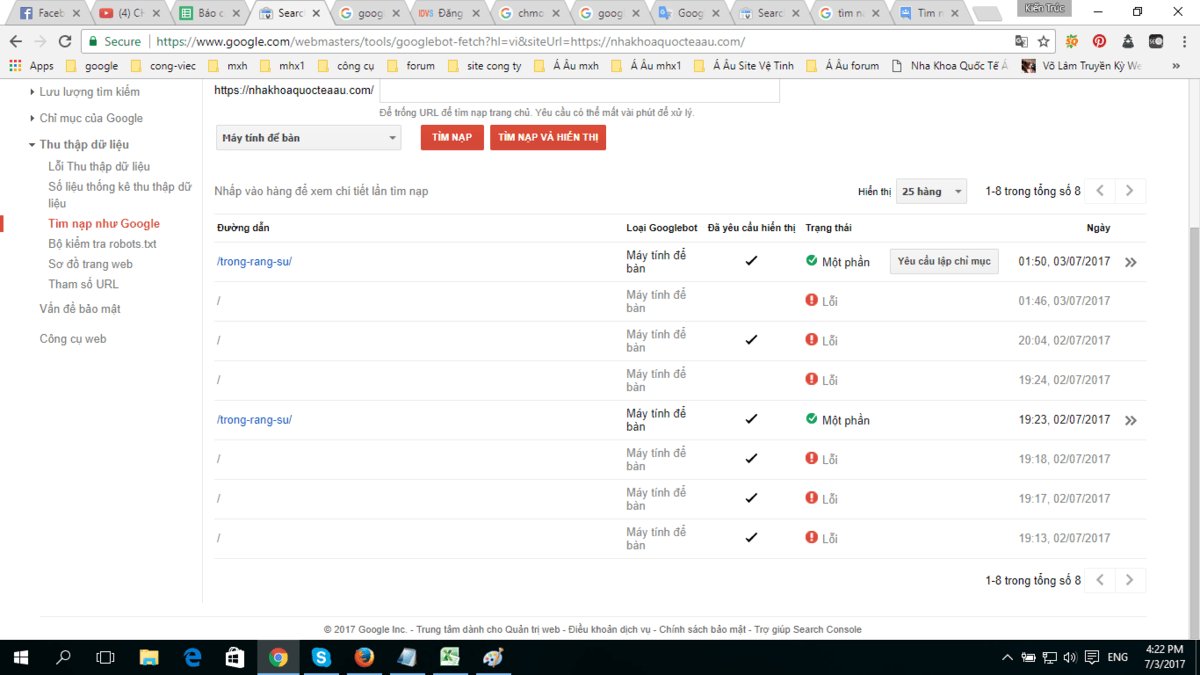Click 'Yêu cầu lập chỉ mục' button
This screenshot has height=675, width=1200.
pos(944,262)
